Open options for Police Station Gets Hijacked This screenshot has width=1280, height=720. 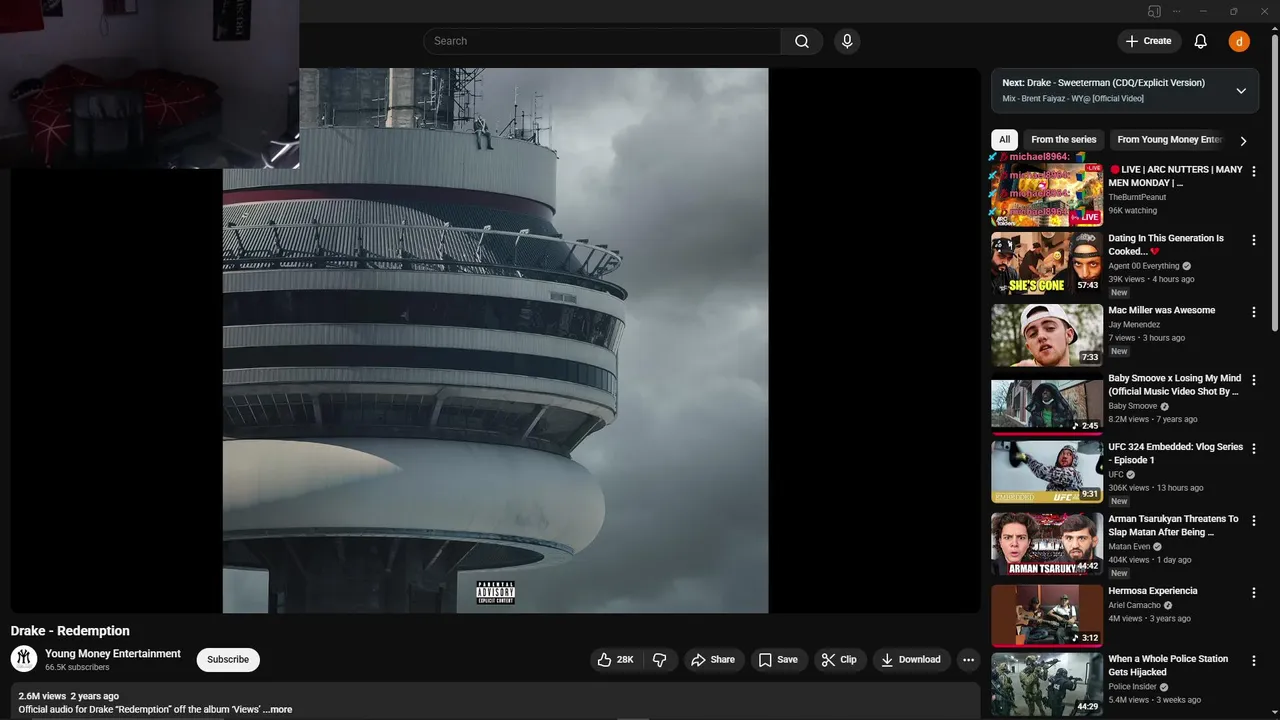coord(1254,660)
